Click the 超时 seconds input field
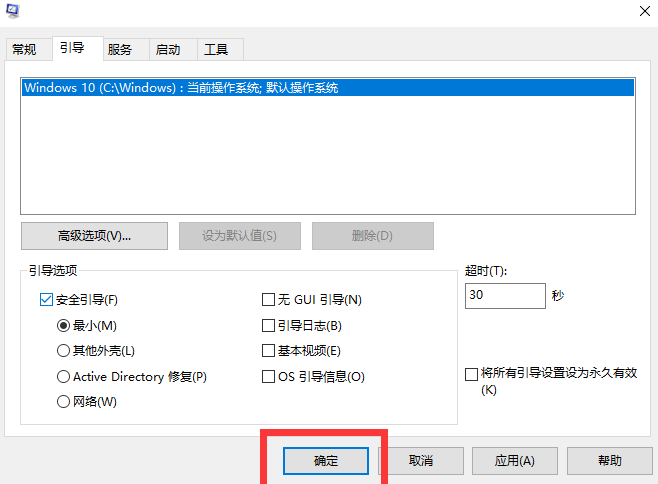 [x=504, y=296]
